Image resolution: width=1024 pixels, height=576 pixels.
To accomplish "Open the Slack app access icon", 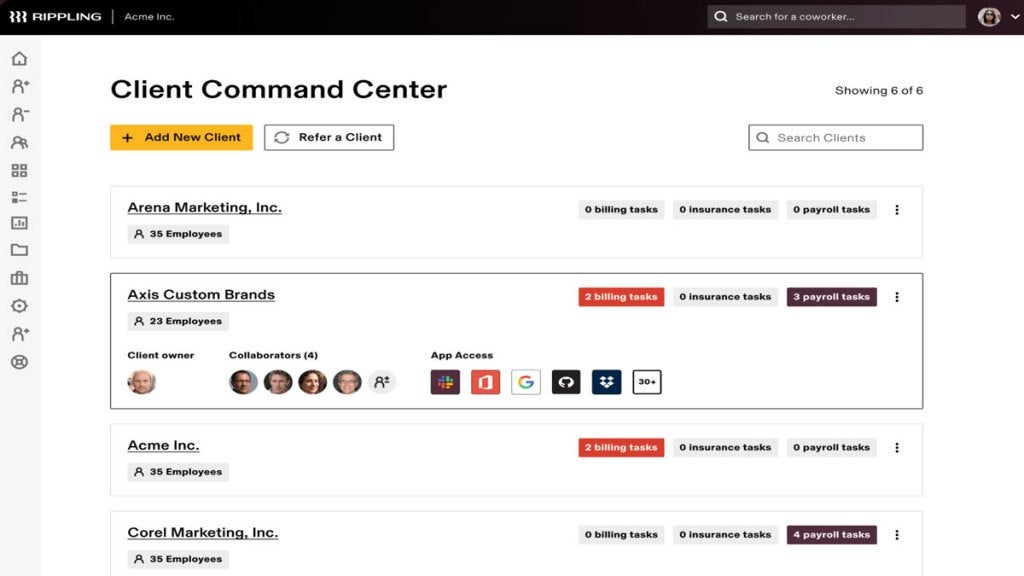I will 445,382.
